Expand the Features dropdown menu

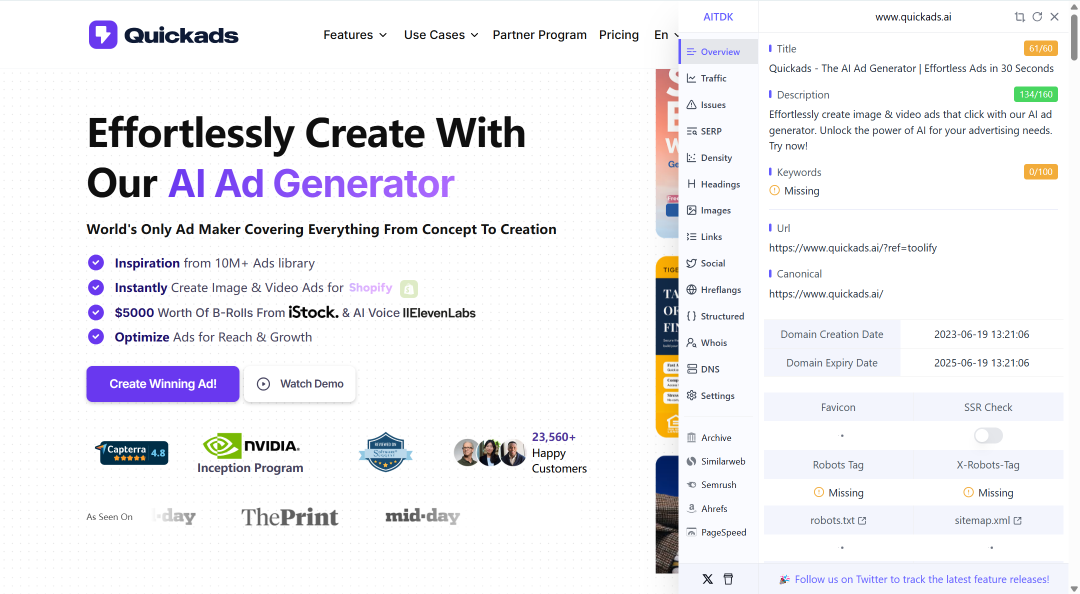tap(355, 34)
